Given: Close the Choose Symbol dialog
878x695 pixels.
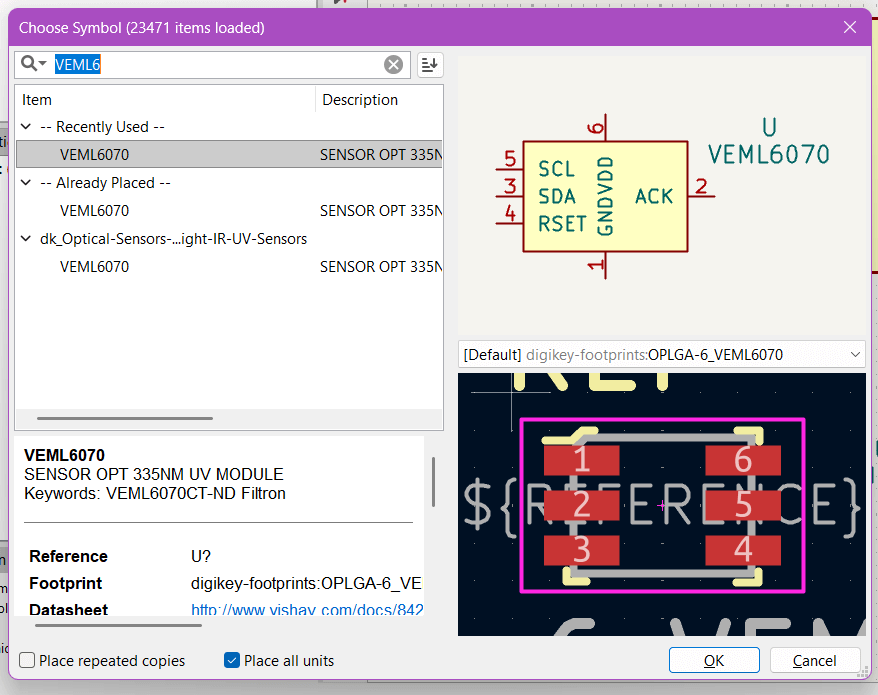Looking at the screenshot, I should click(849, 27).
